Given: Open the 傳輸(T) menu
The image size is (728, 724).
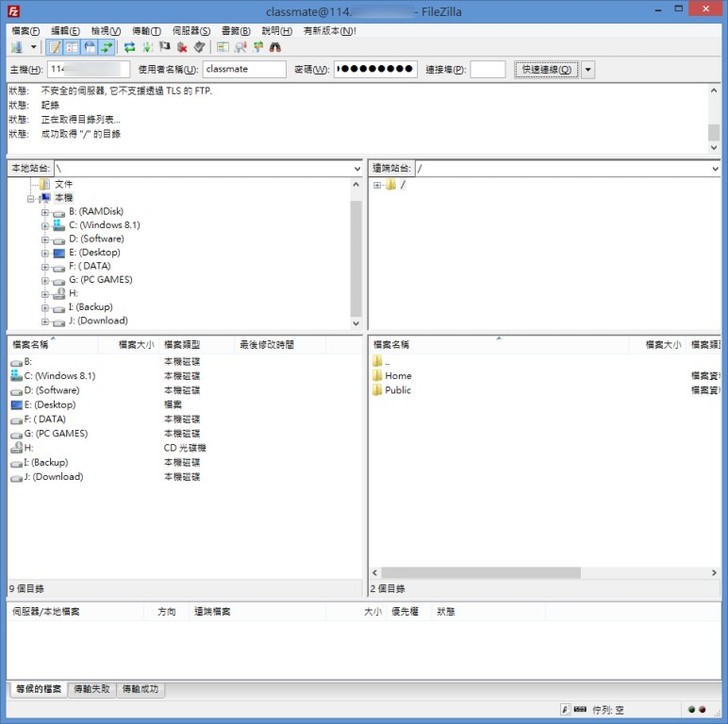Looking at the screenshot, I should point(147,31).
